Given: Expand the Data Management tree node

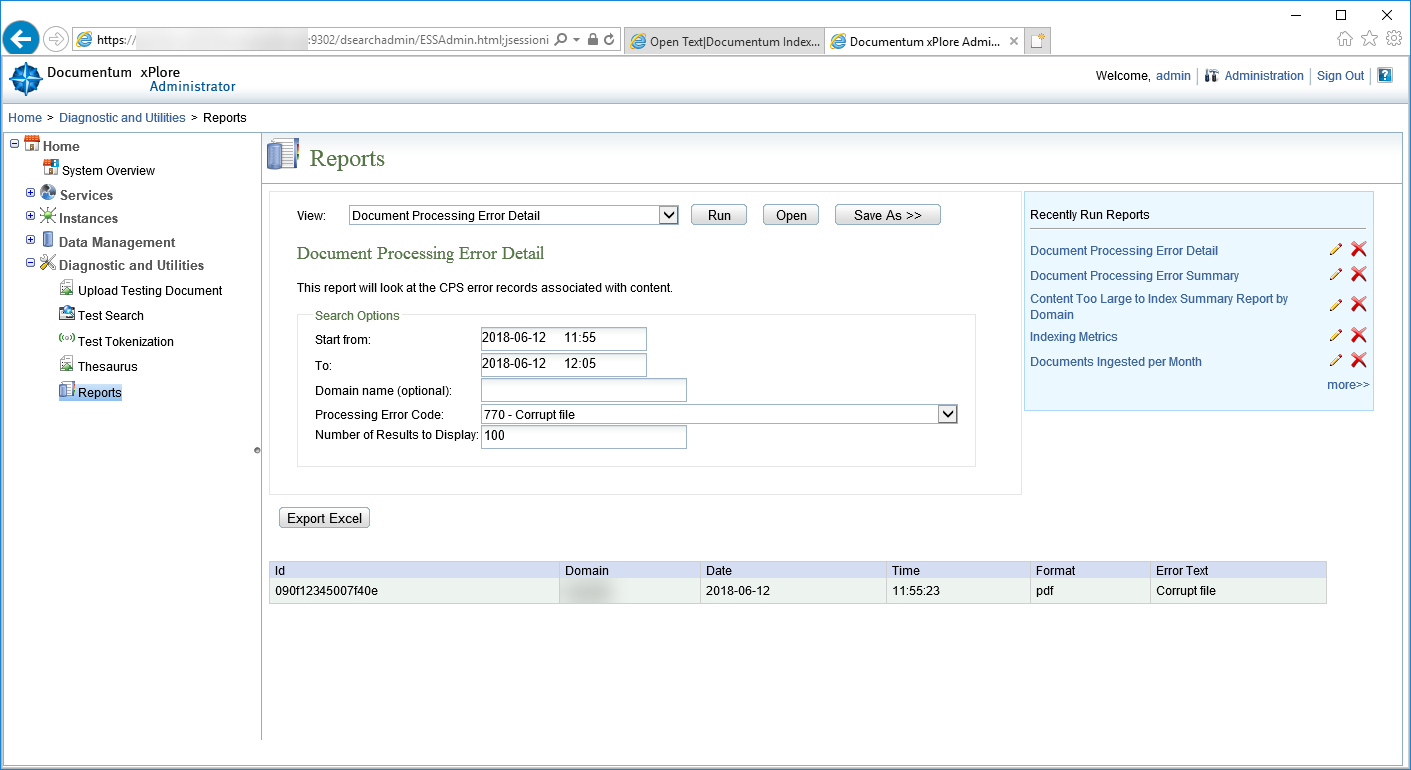Looking at the screenshot, I should tap(30, 240).
